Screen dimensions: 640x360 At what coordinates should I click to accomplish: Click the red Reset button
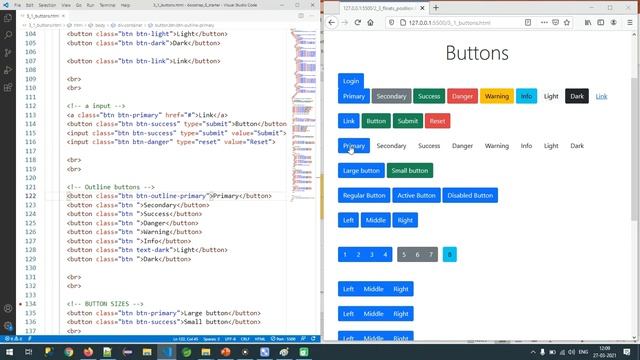tap(437, 121)
